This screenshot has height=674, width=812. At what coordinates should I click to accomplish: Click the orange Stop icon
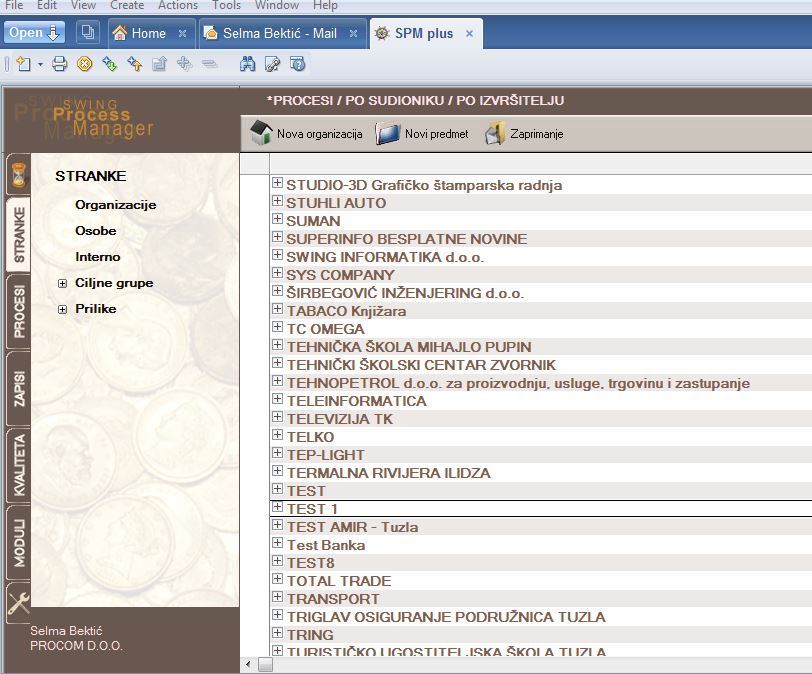(85, 64)
